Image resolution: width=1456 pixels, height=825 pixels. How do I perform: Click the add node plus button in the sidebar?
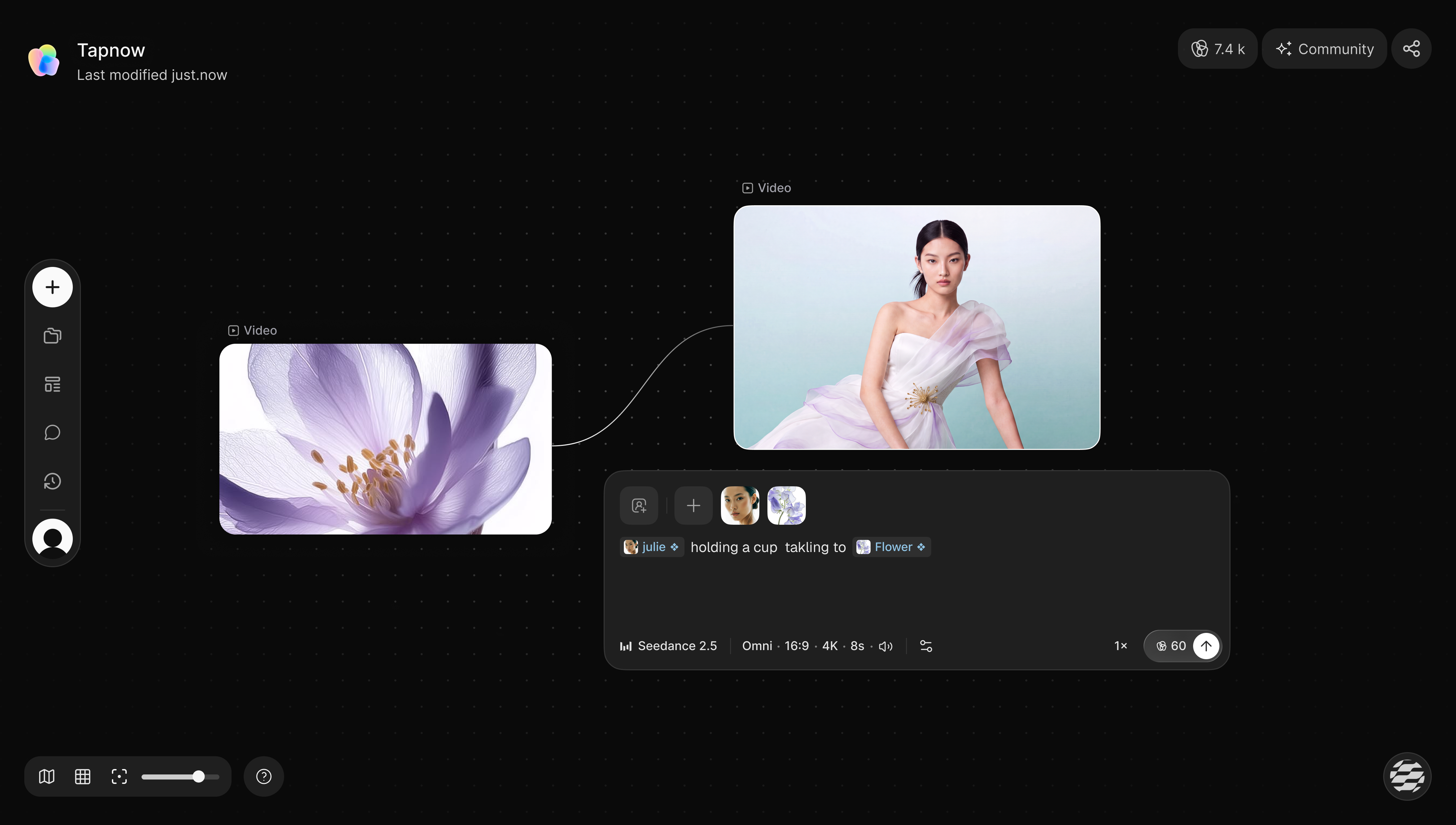52,287
